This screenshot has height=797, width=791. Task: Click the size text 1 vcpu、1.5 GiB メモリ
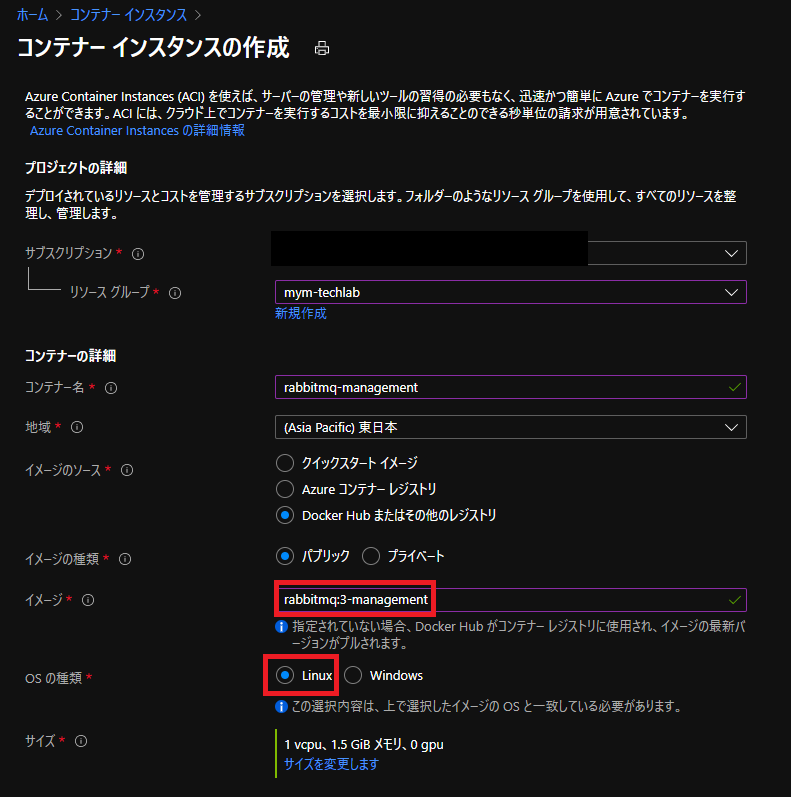click(363, 745)
